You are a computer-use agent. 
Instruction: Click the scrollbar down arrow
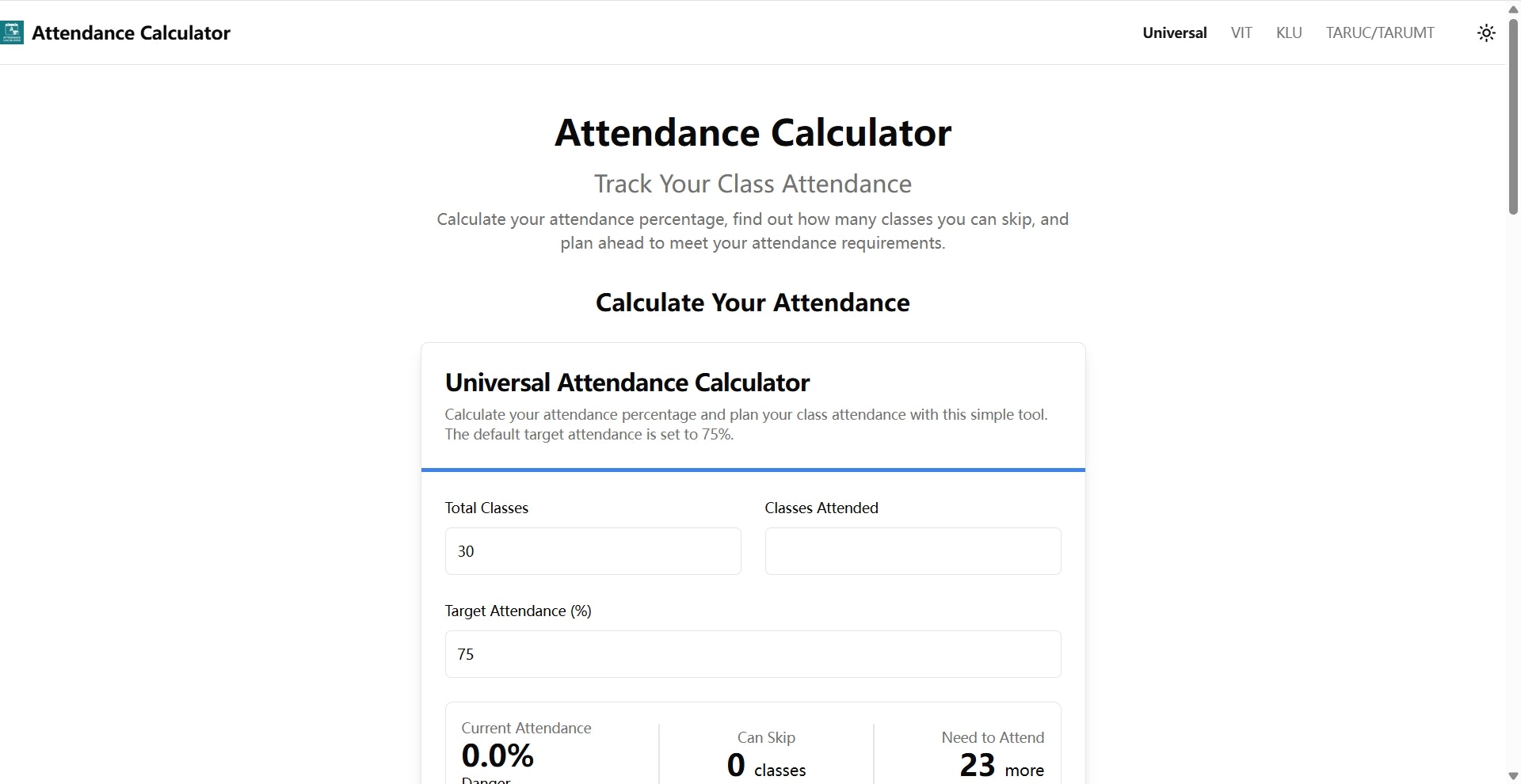coord(1513,775)
